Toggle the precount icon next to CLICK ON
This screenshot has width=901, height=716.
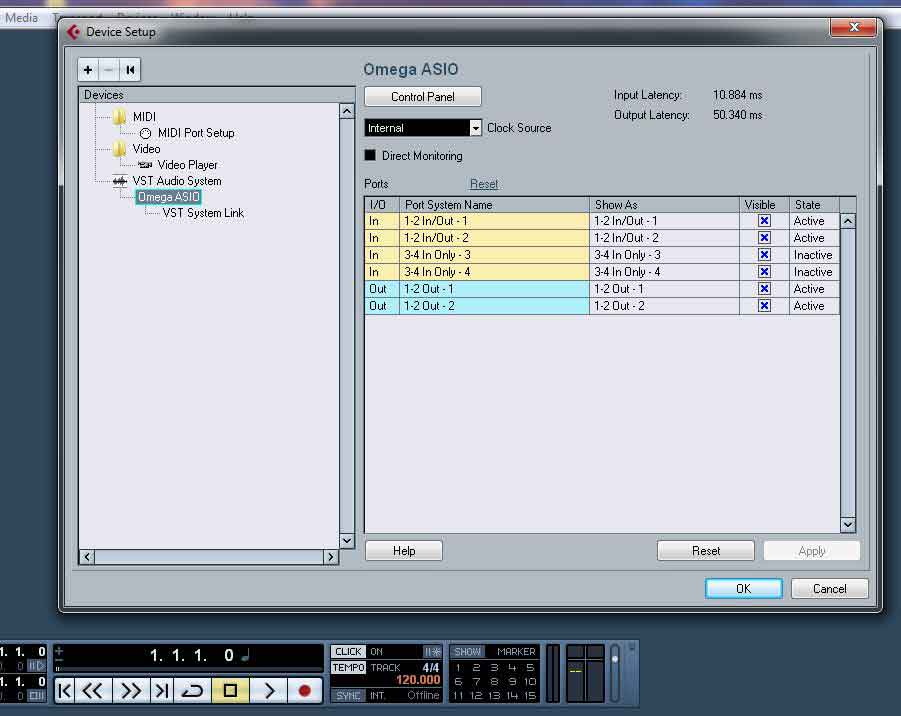[432, 652]
